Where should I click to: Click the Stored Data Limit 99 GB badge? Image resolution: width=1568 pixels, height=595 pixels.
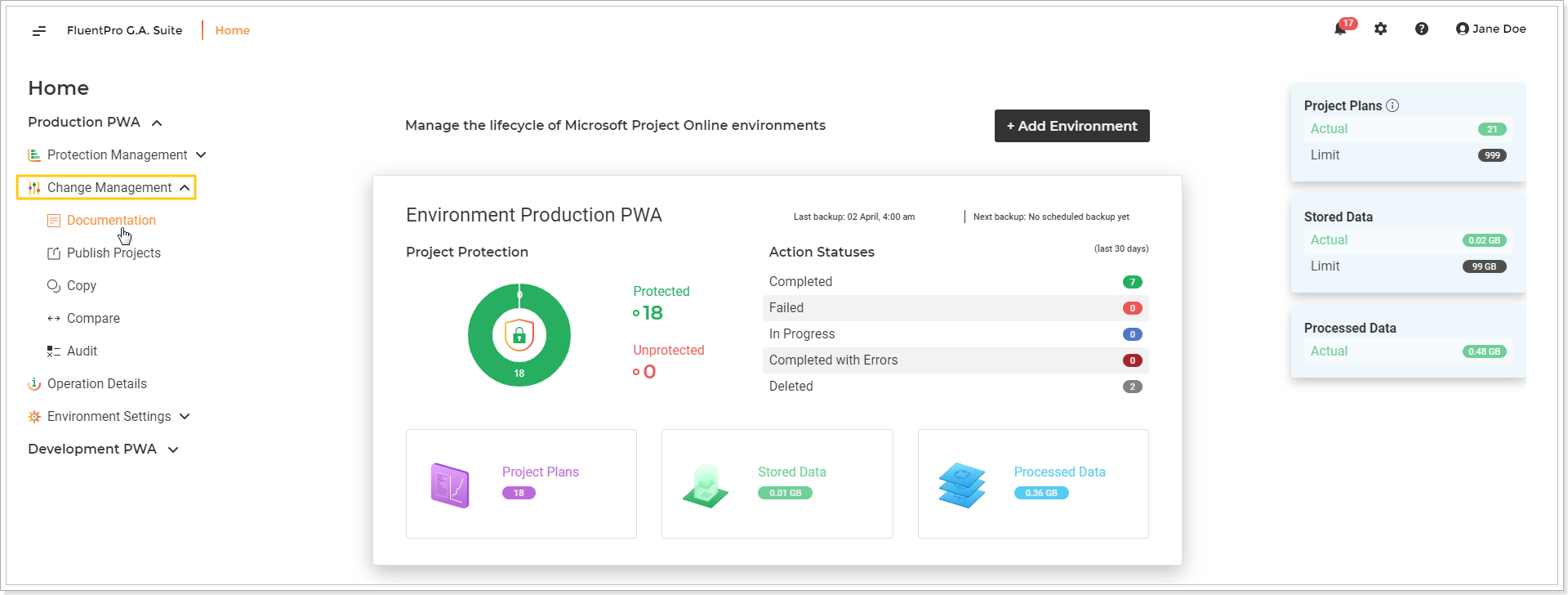[x=1484, y=266]
